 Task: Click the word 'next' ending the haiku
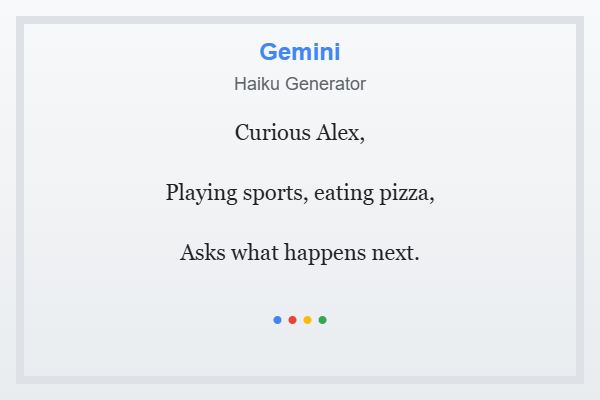[x=393, y=253]
